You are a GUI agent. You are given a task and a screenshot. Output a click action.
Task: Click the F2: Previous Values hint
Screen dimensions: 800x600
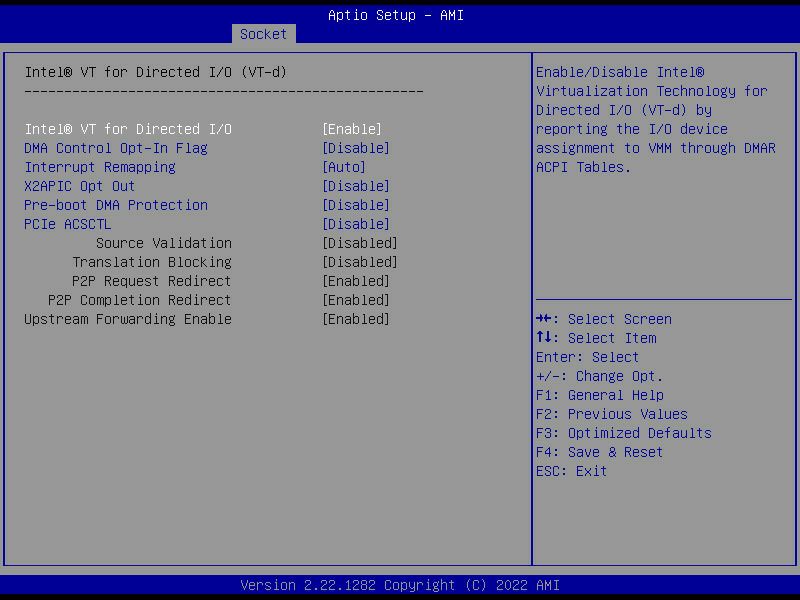point(612,414)
